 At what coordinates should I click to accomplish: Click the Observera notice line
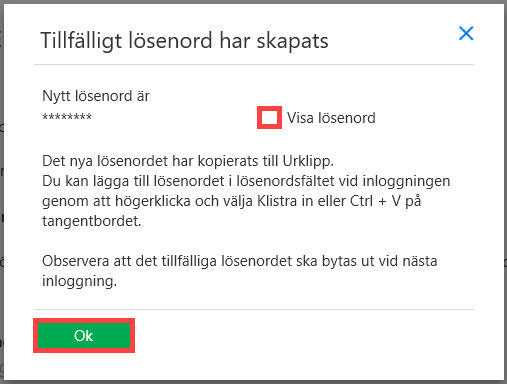tap(240, 261)
